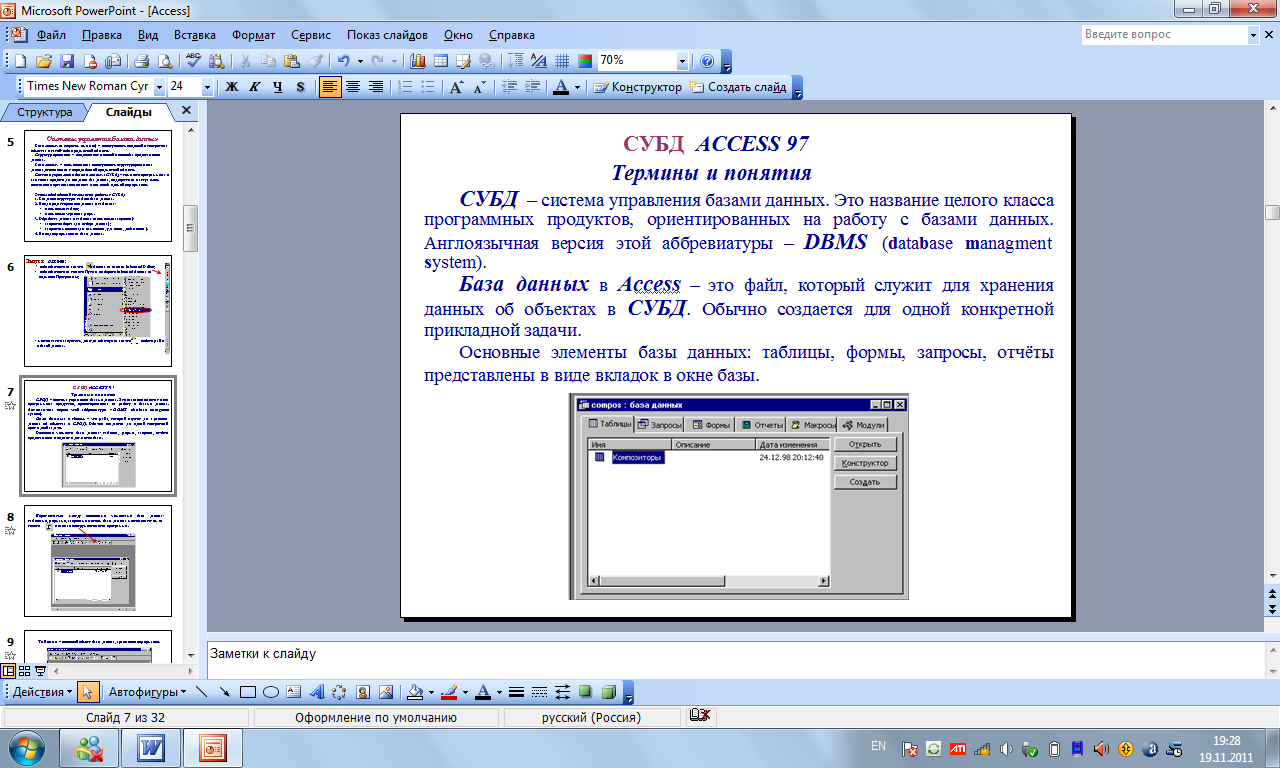The height and width of the screenshot is (768, 1280).
Task: Switch to the Структура tab
Action: (x=45, y=113)
